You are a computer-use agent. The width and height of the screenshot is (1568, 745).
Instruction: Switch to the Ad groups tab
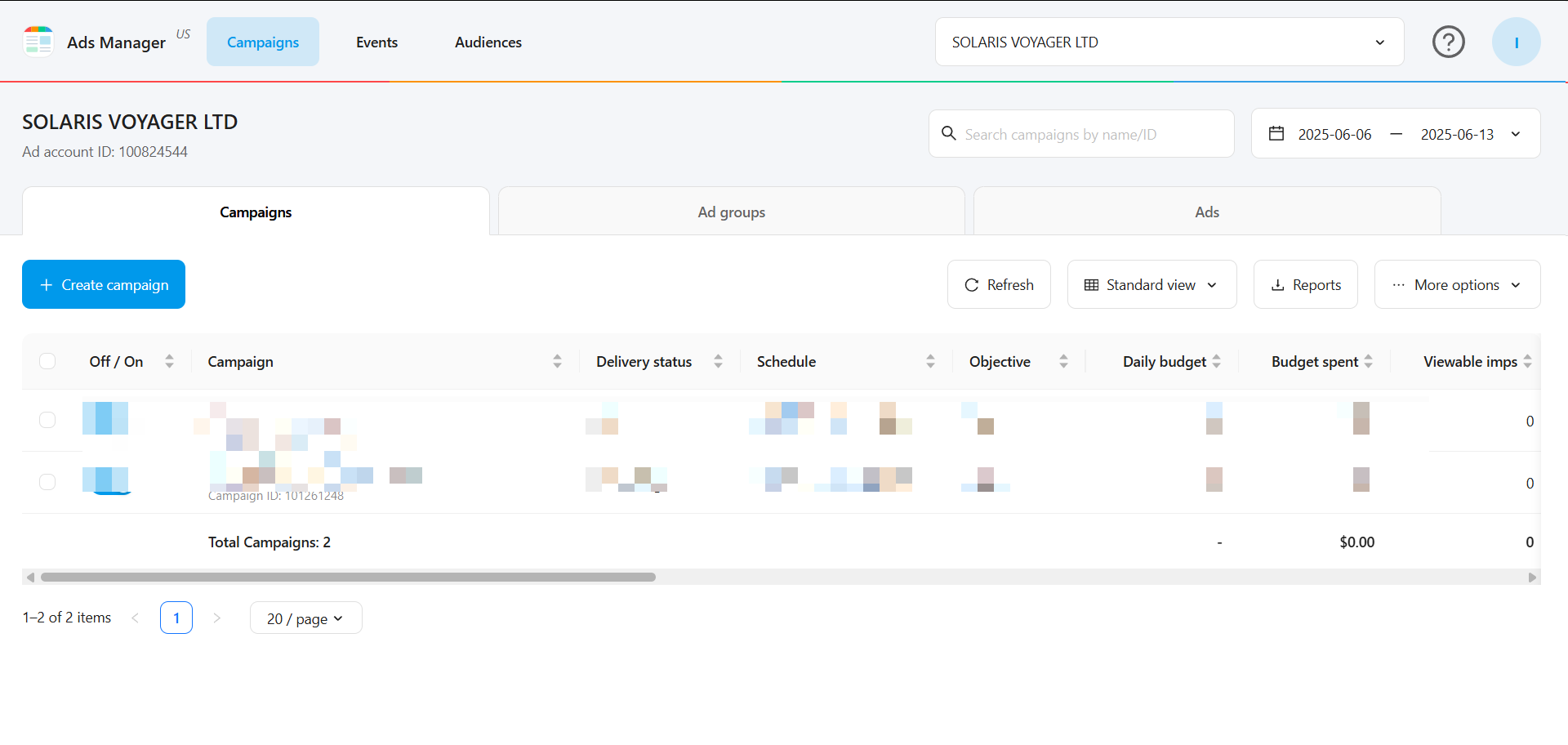[732, 212]
